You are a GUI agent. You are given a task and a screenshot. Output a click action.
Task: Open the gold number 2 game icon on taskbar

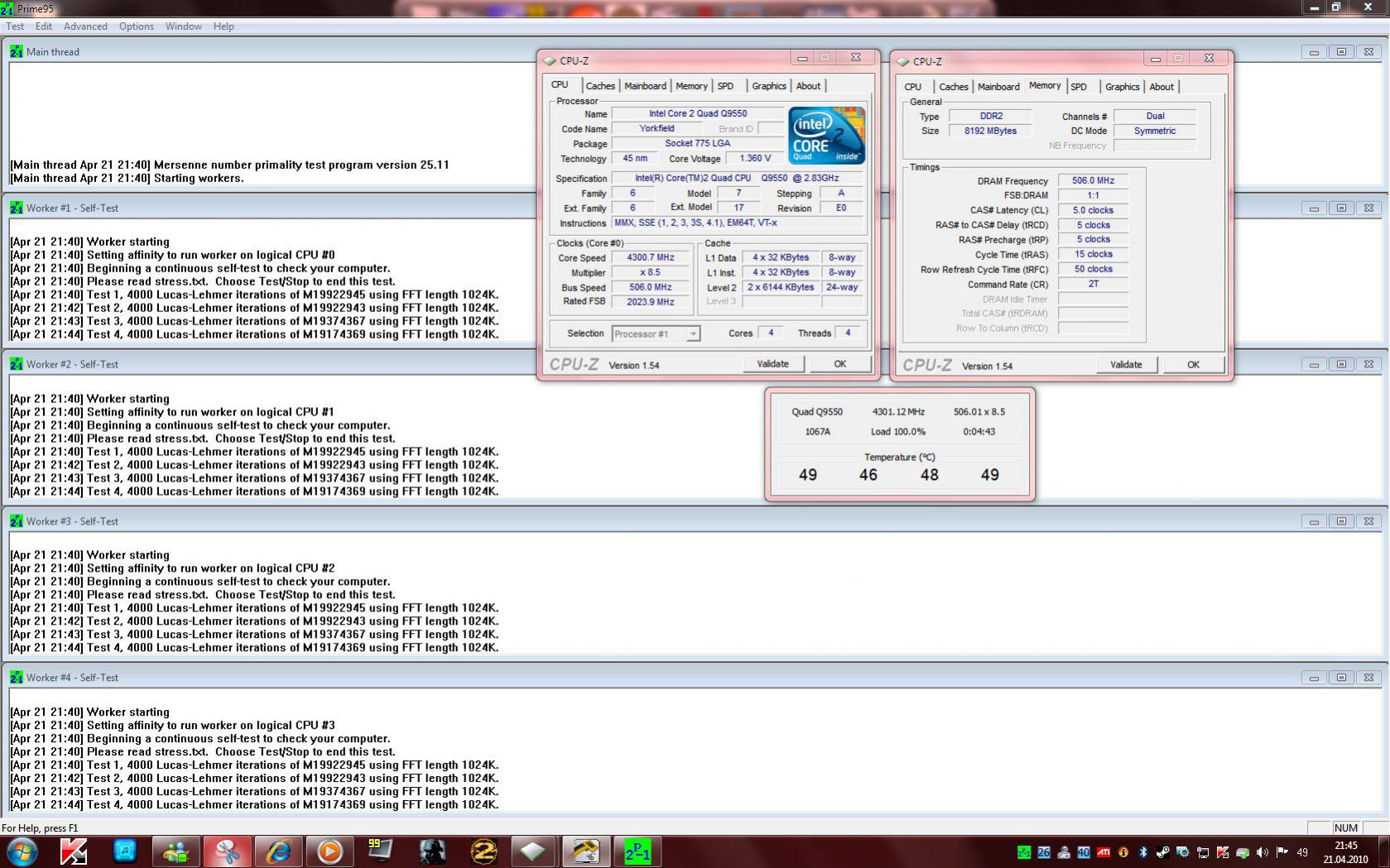(x=483, y=851)
